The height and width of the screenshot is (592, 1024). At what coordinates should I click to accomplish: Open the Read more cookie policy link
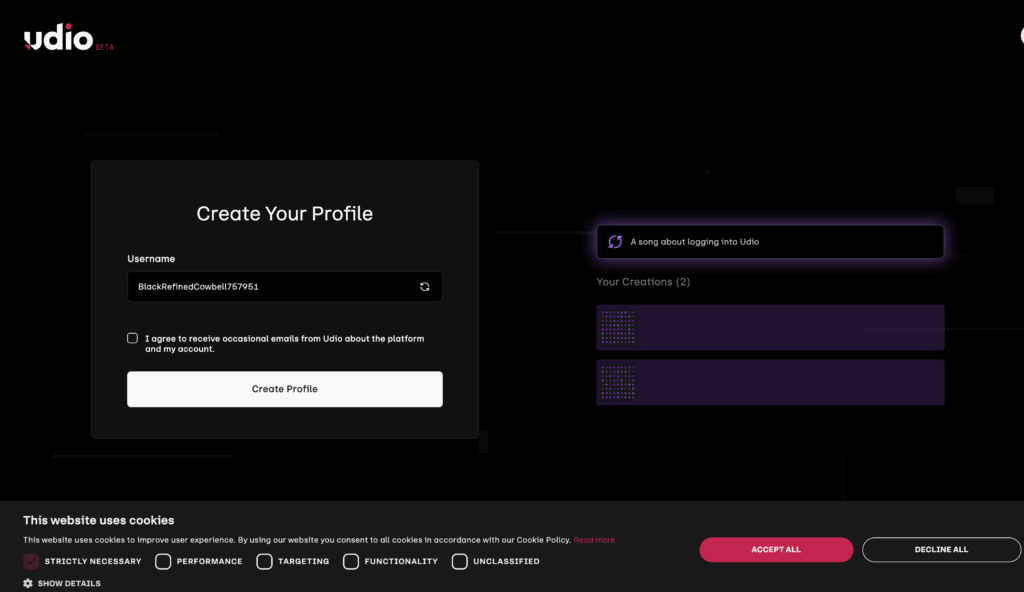point(594,540)
